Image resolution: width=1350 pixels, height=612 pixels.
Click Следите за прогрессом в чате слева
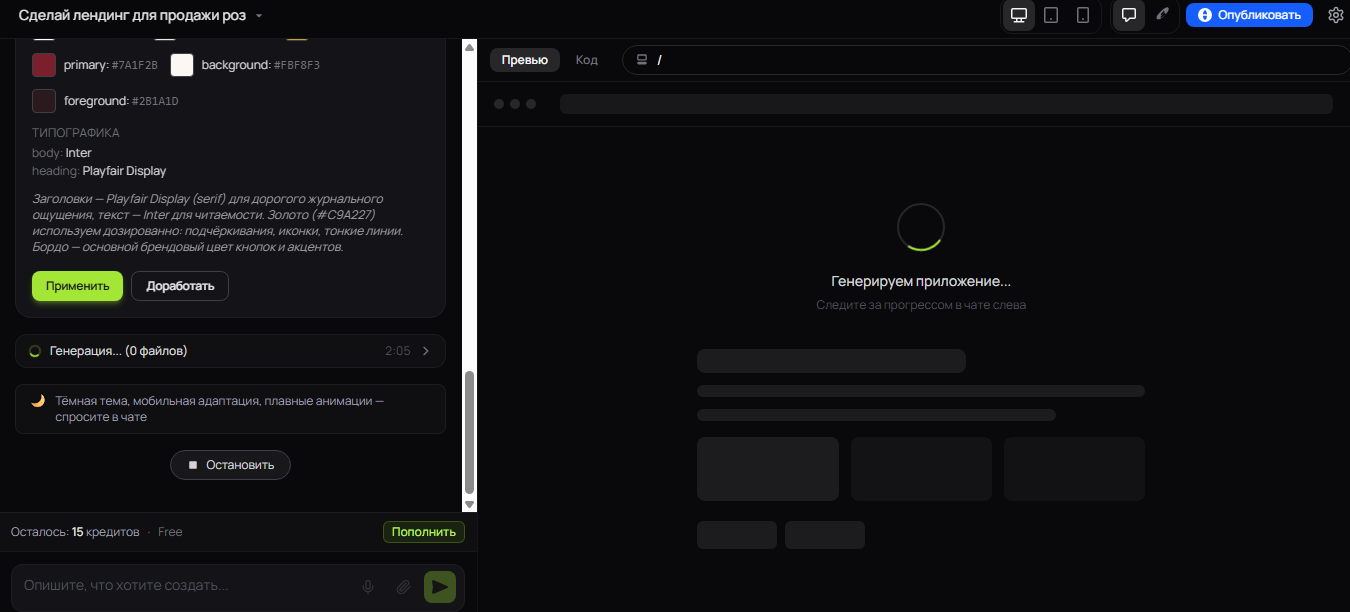coord(921,305)
